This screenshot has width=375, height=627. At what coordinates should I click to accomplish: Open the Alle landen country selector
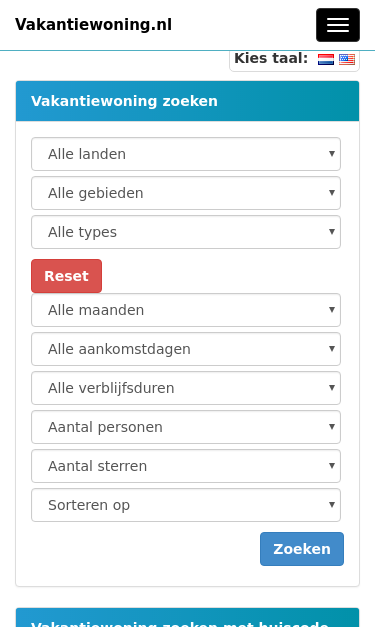click(186, 154)
